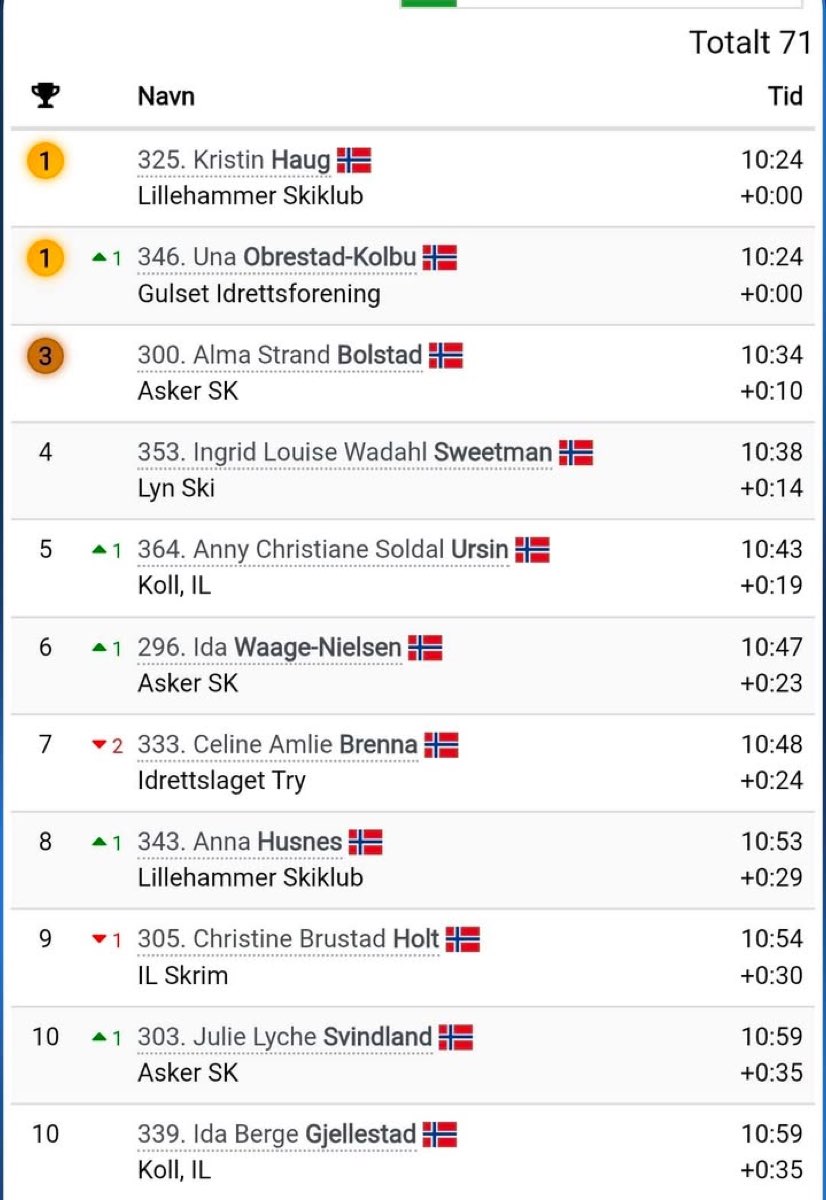The image size is (826, 1200).
Task: Click the Norwegian flag next to Kristin Haug
Action: (354, 160)
